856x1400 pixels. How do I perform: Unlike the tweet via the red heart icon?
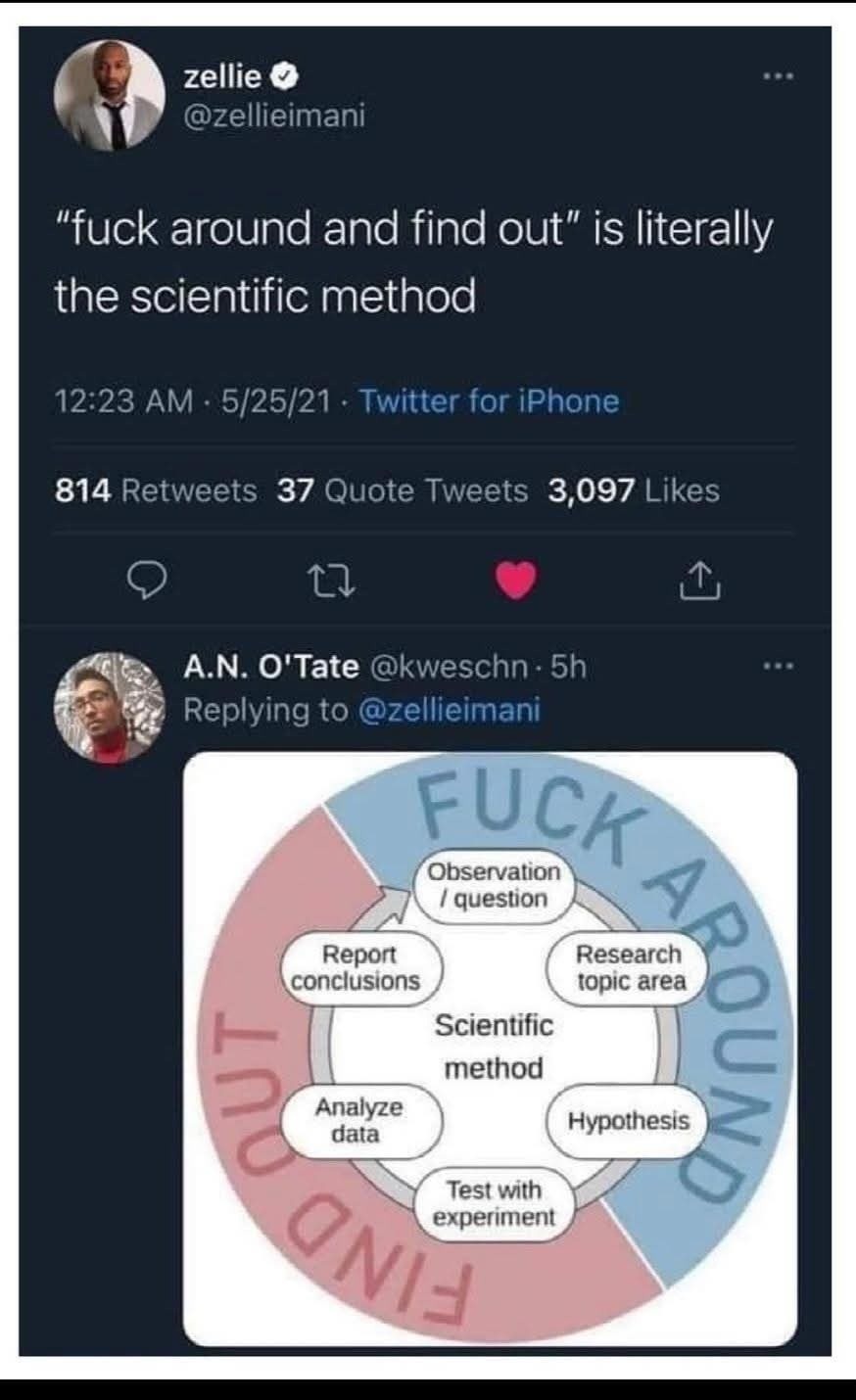(x=517, y=579)
